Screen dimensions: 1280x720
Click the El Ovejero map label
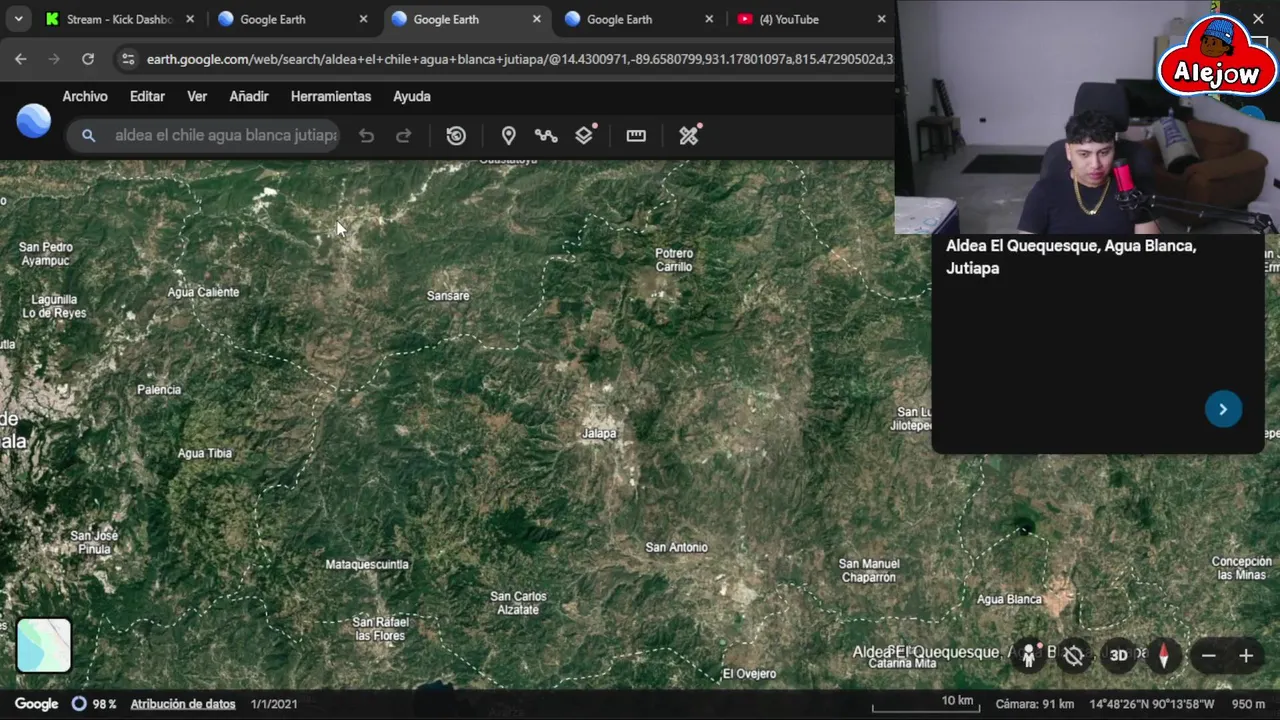click(749, 674)
